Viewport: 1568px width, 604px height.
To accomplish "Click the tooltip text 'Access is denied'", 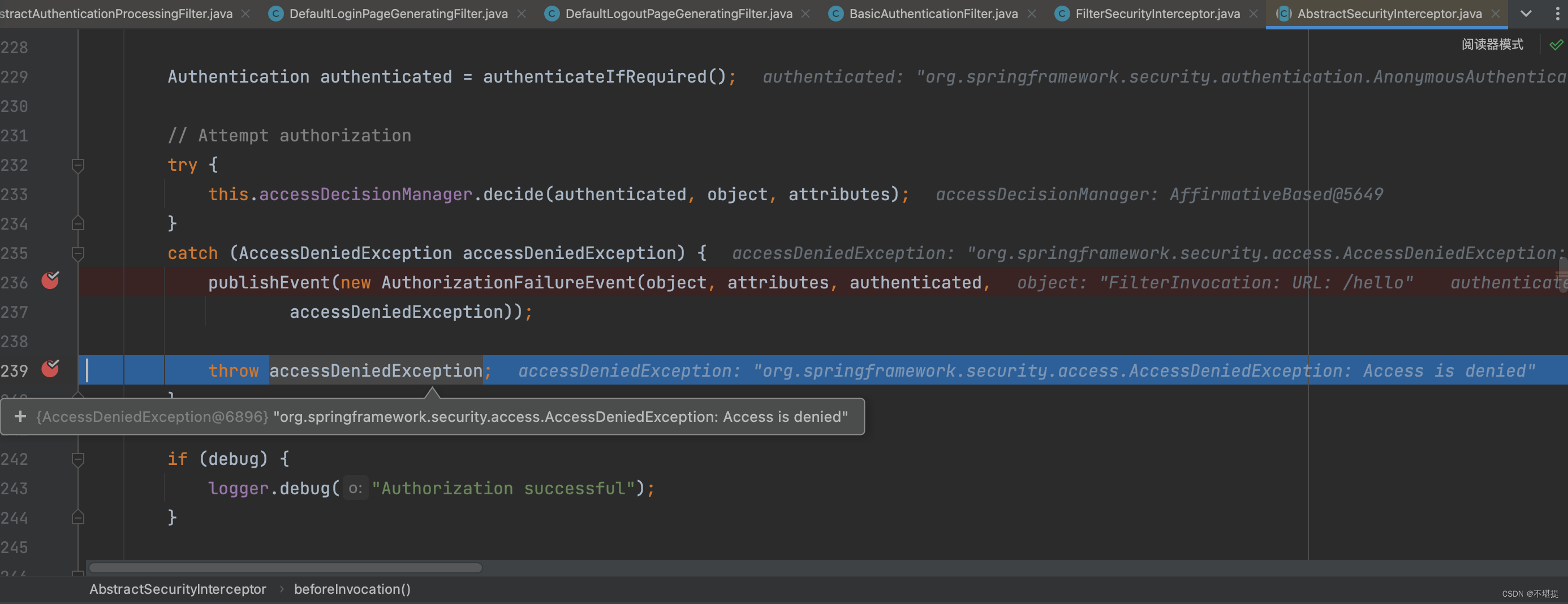I will click(x=782, y=416).
